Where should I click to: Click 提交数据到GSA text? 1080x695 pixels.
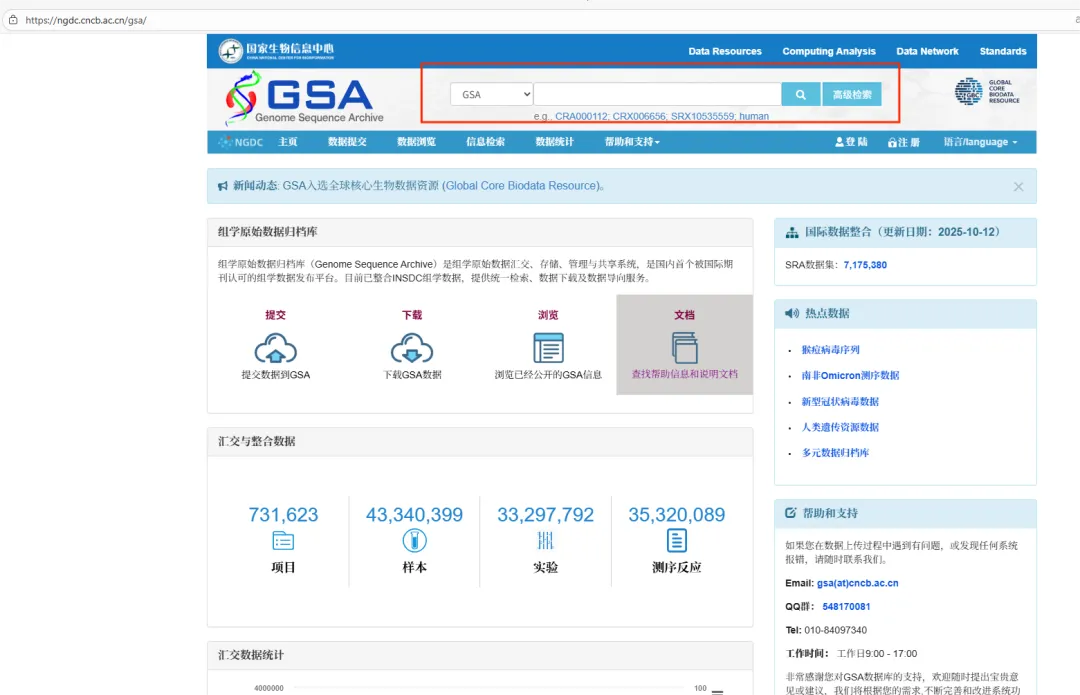click(276, 375)
